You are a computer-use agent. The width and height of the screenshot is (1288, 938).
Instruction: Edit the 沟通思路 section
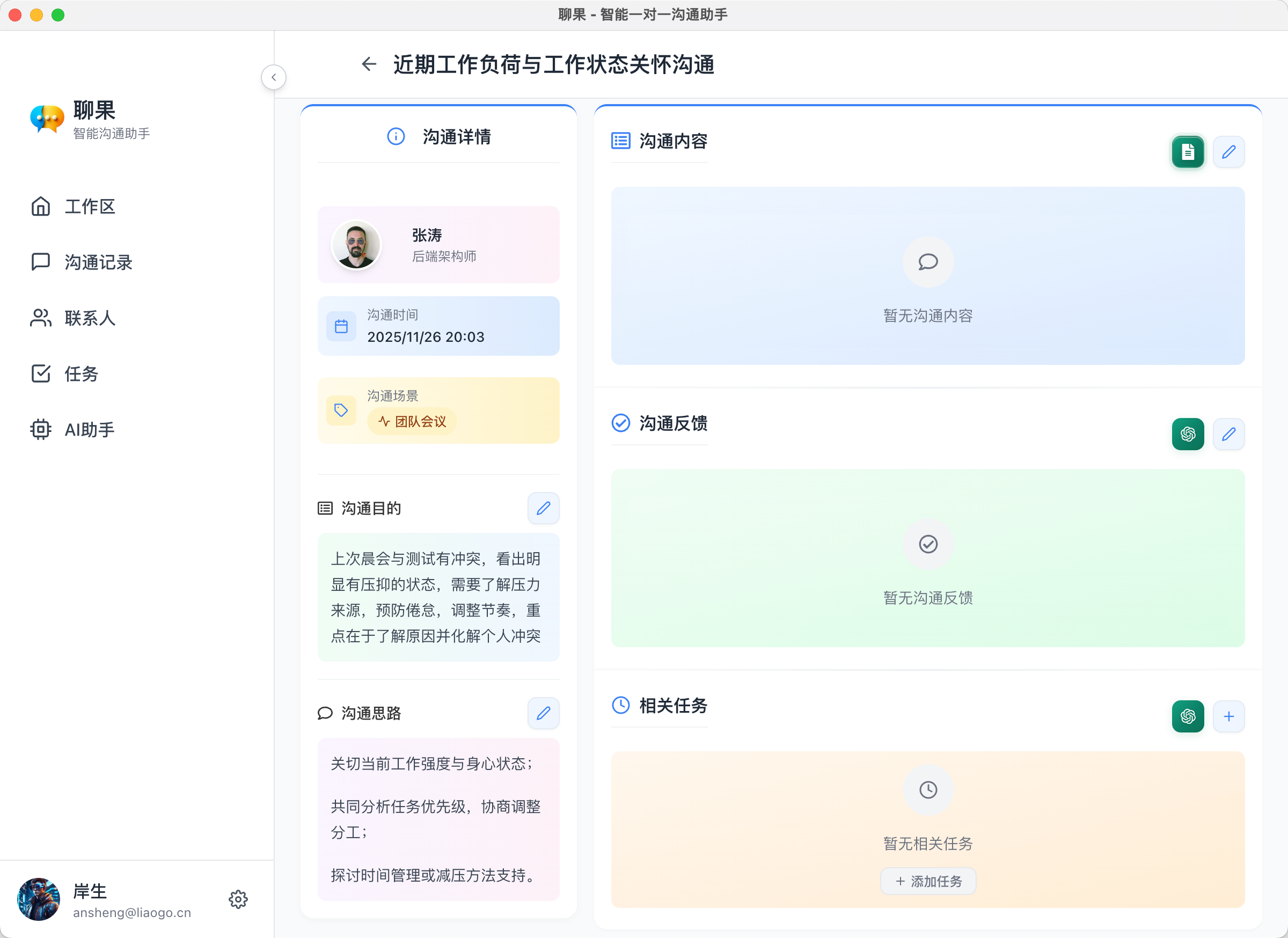coord(543,713)
